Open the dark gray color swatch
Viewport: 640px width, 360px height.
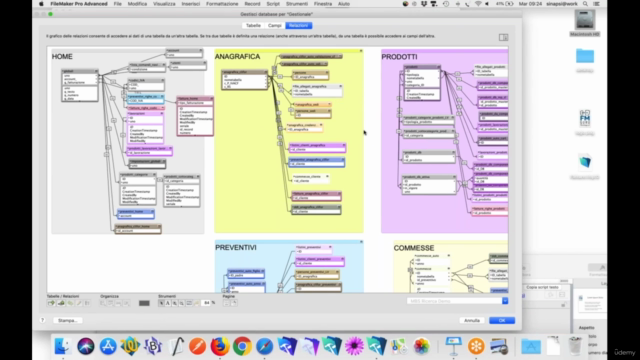(144, 303)
